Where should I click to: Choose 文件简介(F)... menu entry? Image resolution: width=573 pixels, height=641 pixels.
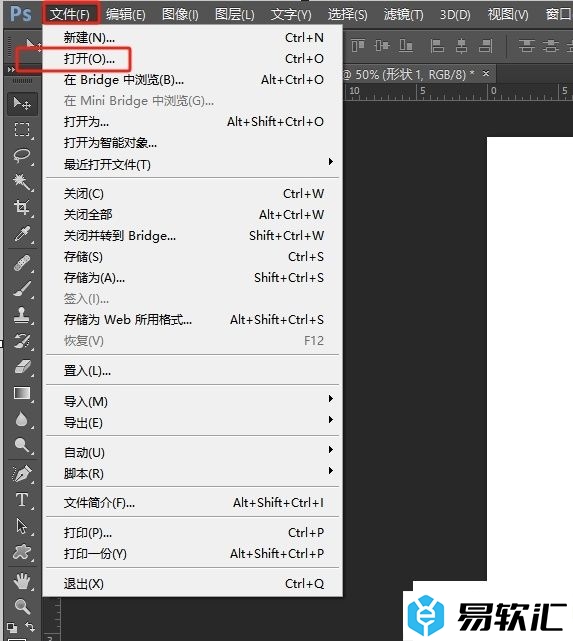[192, 502]
